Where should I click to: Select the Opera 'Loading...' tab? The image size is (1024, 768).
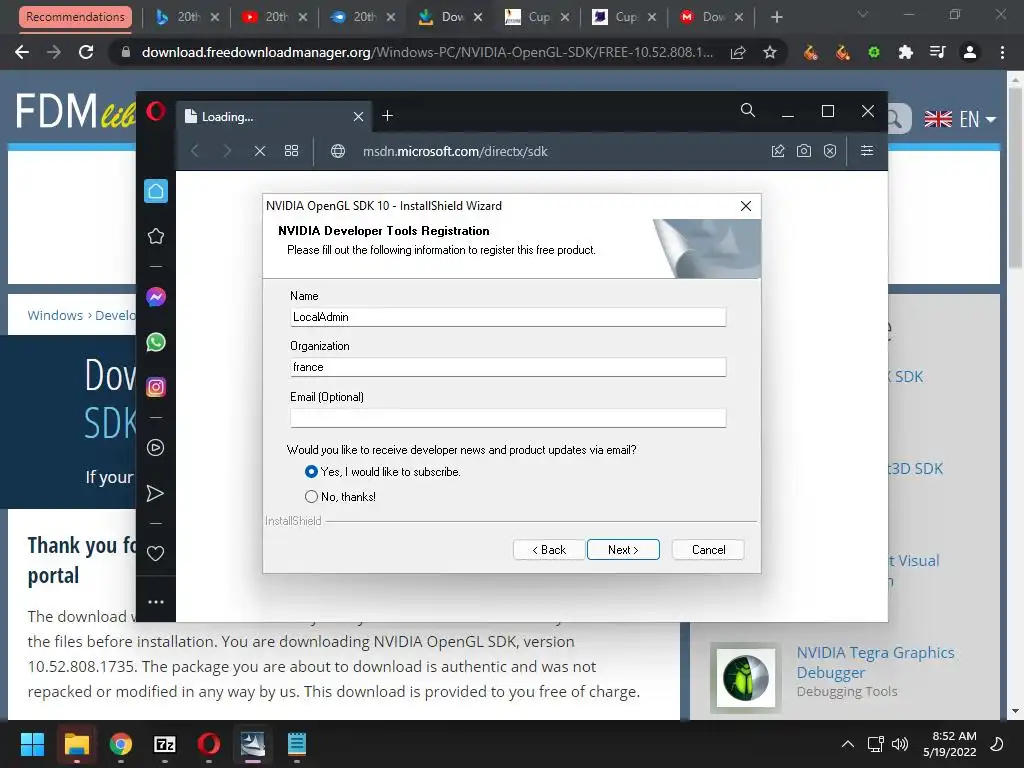(274, 116)
